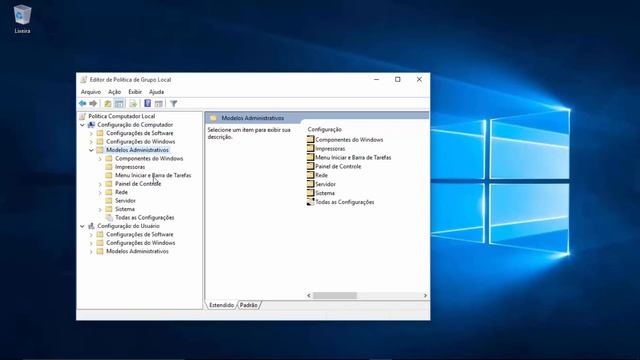Click the Política Computador Local root icon

click(x=82, y=116)
